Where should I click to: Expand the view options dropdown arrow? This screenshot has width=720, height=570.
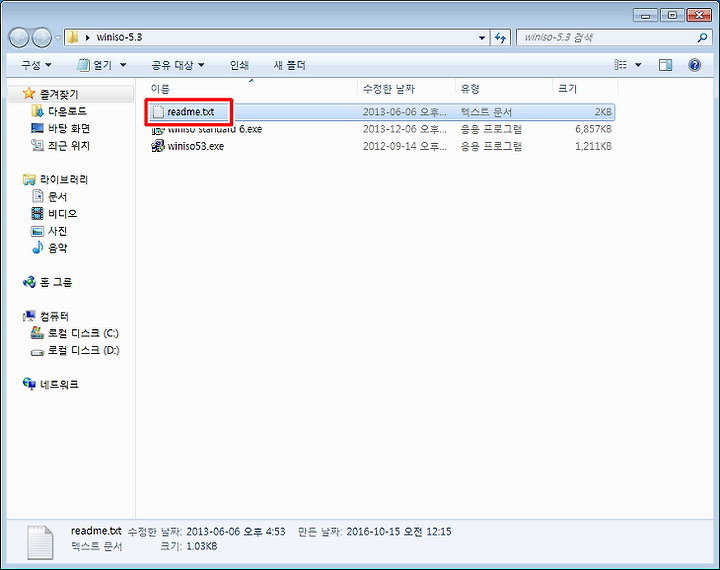[x=638, y=65]
